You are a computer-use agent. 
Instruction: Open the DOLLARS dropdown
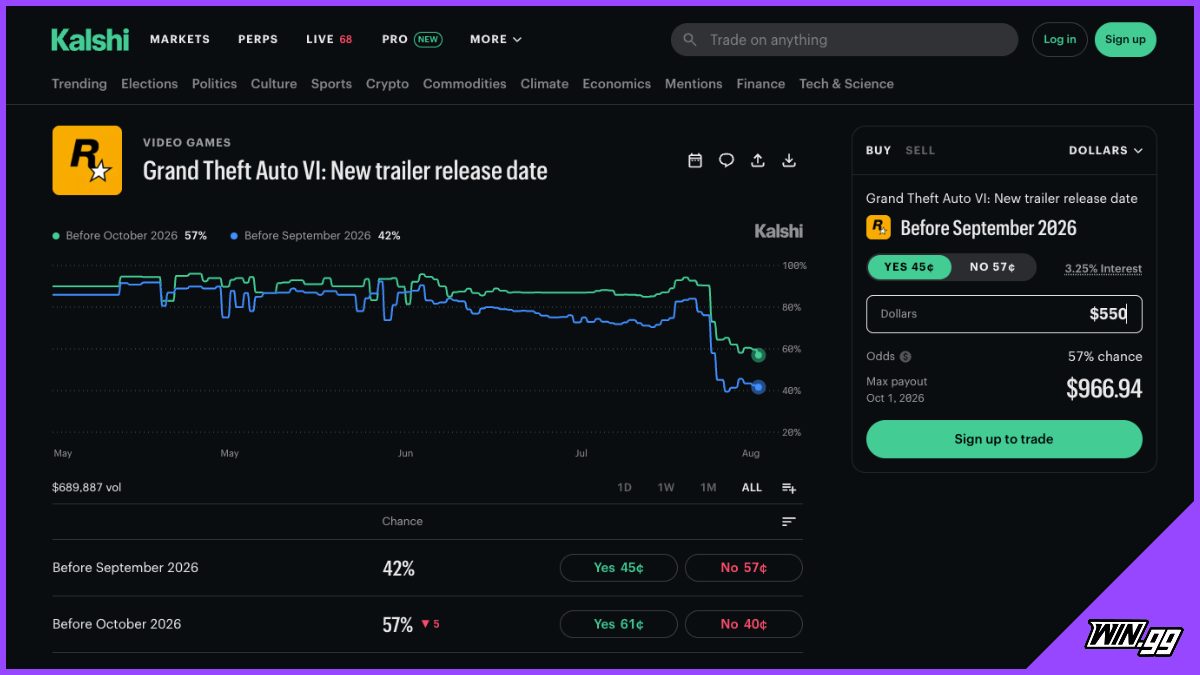tap(1105, 150)
